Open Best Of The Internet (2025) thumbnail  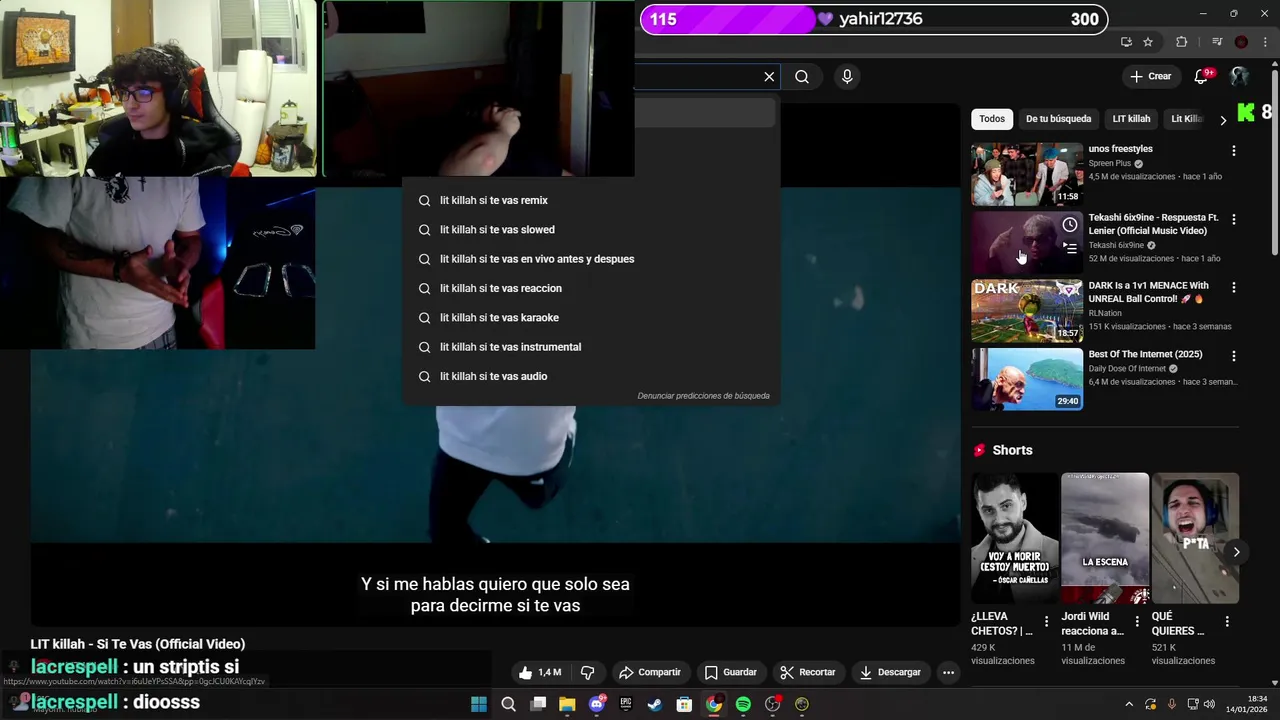pyautogui.click(x=1027, y=379)
